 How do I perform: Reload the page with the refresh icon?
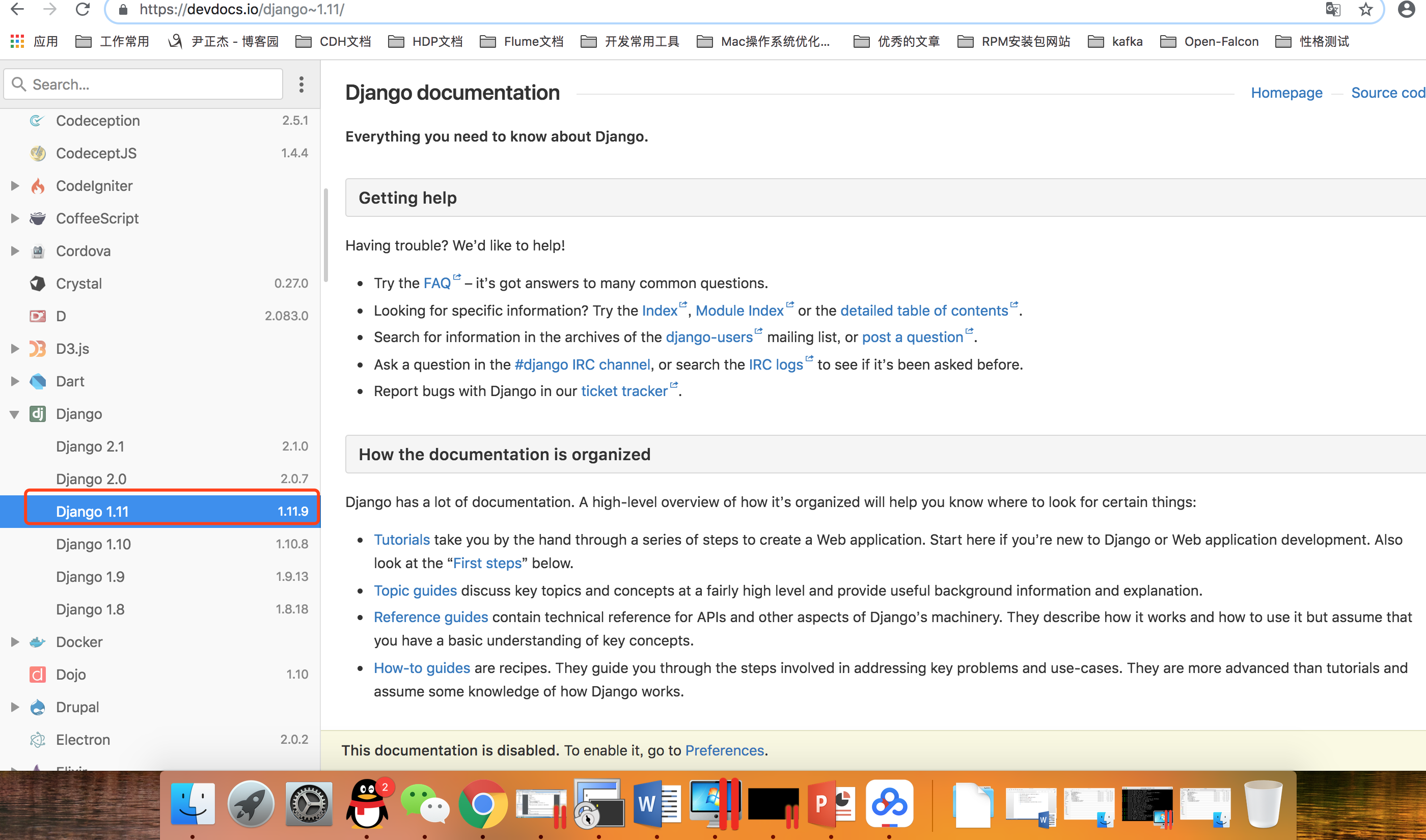83,9
